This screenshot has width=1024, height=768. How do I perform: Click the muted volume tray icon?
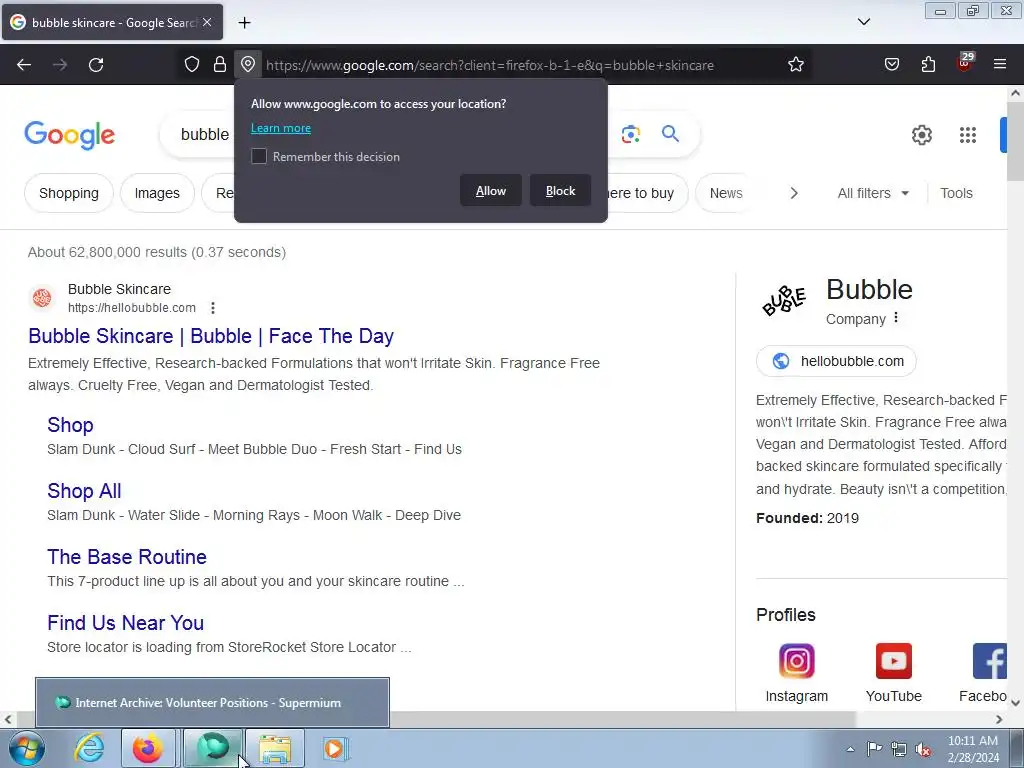click(x=923, y=750)
